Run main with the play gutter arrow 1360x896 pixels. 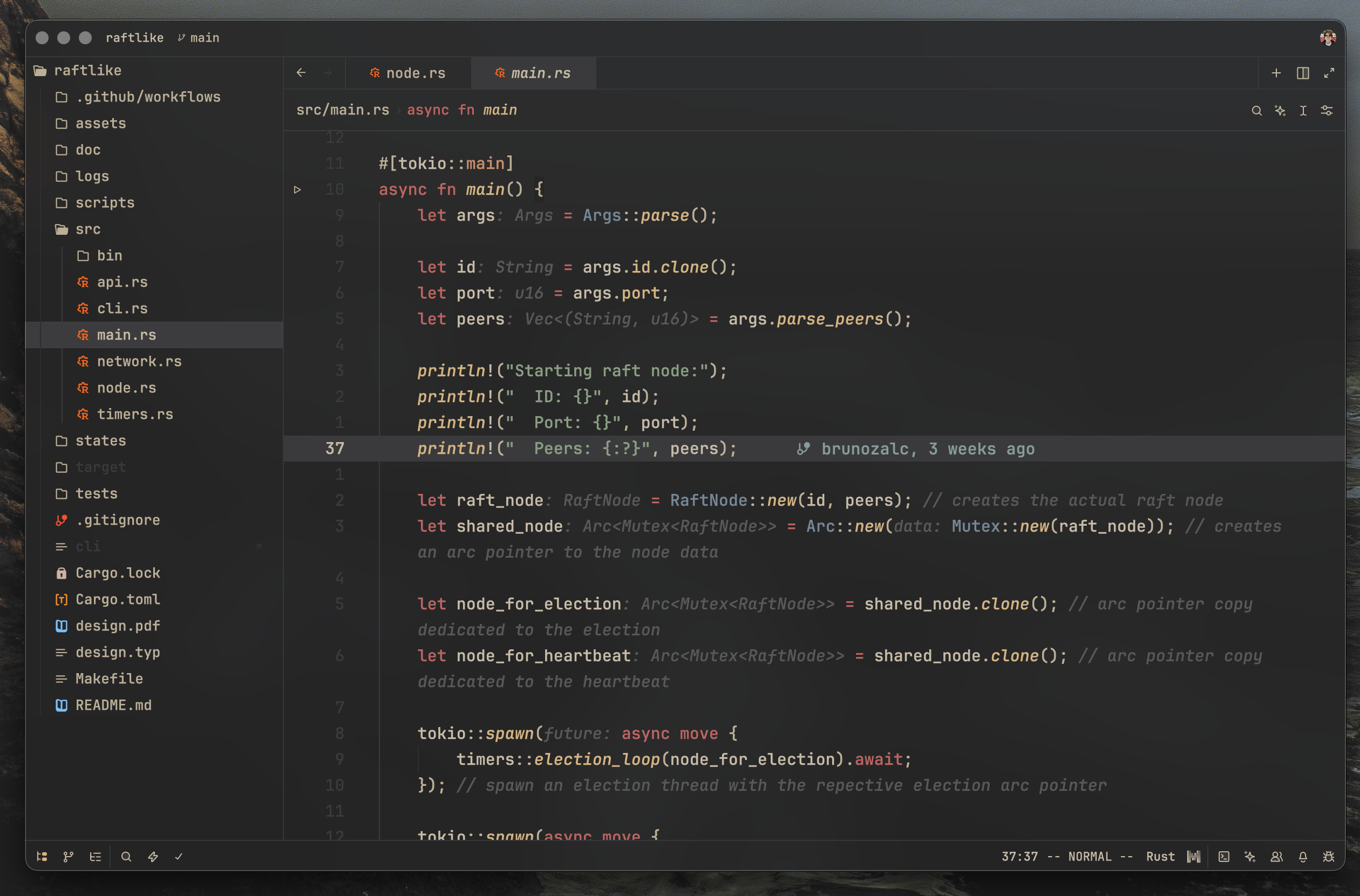pyautogui.click(x=297, y=189)
